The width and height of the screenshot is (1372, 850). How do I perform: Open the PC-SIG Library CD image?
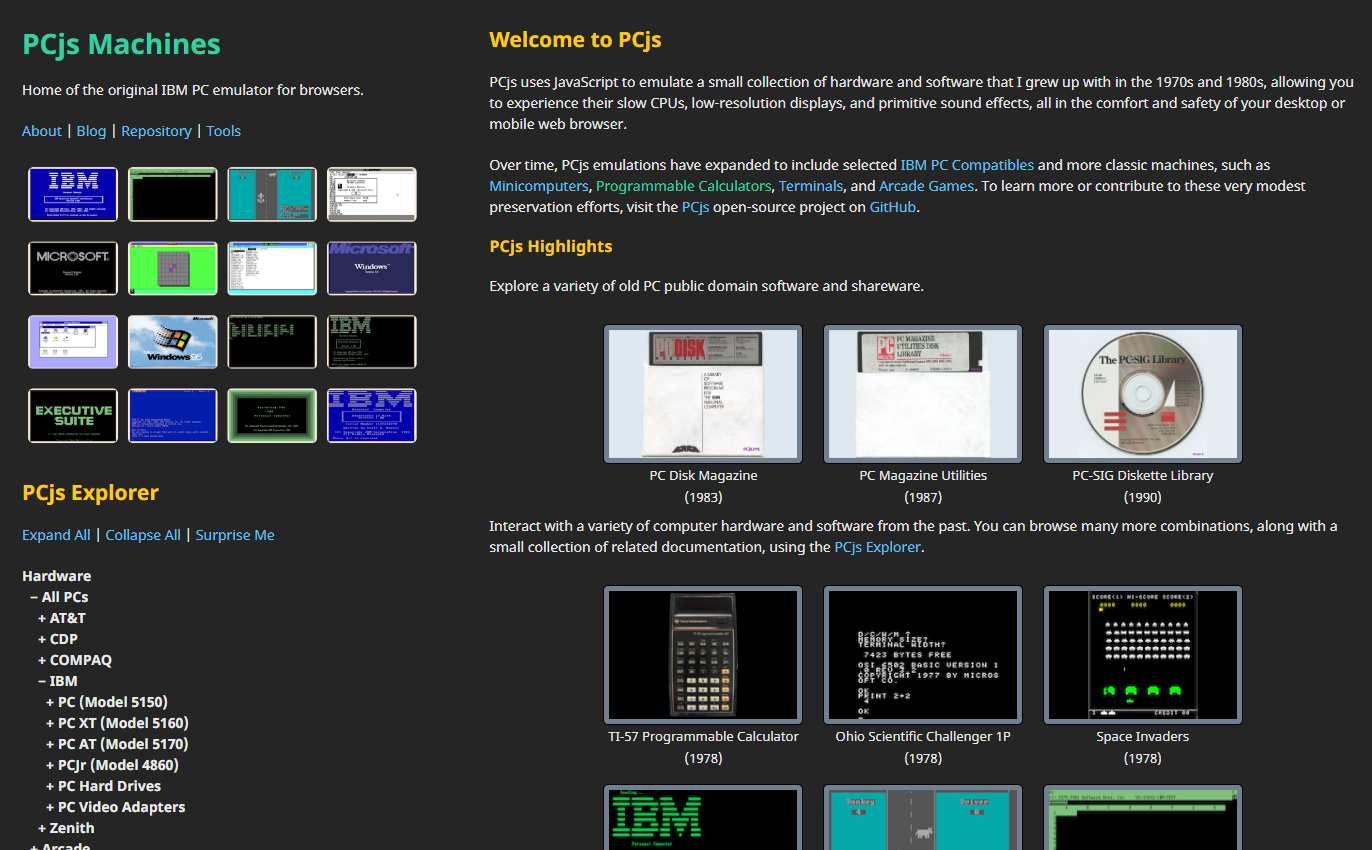(x=1143, y=394)
